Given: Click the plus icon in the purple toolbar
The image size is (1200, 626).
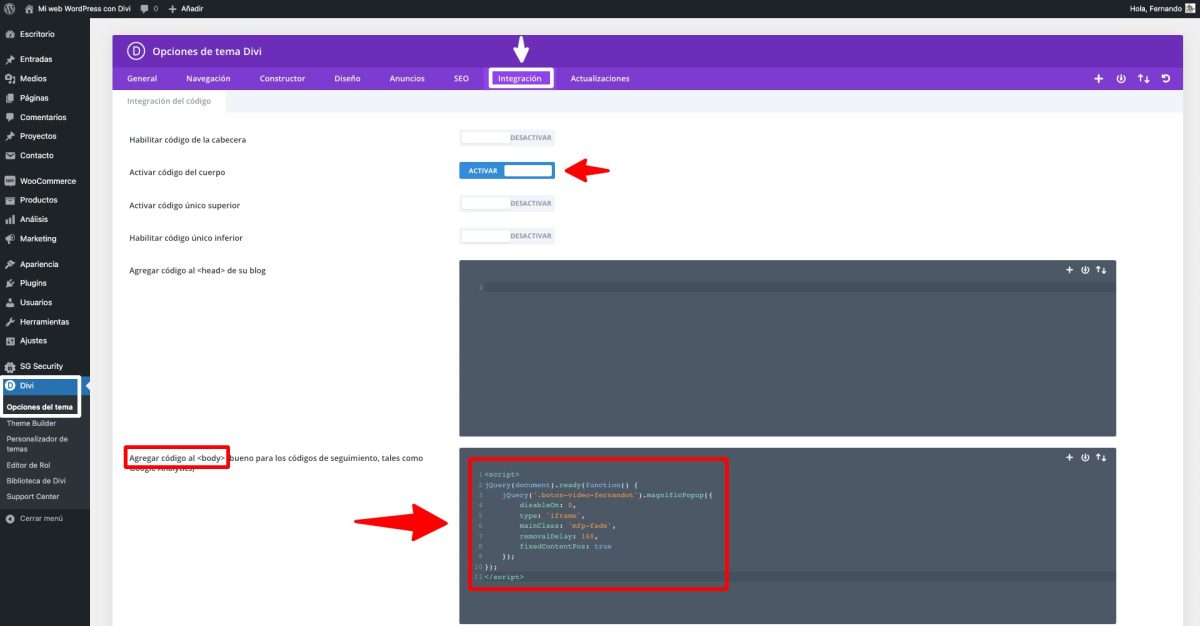Looking at the screenshot, I should click(x=1097, y=77).
